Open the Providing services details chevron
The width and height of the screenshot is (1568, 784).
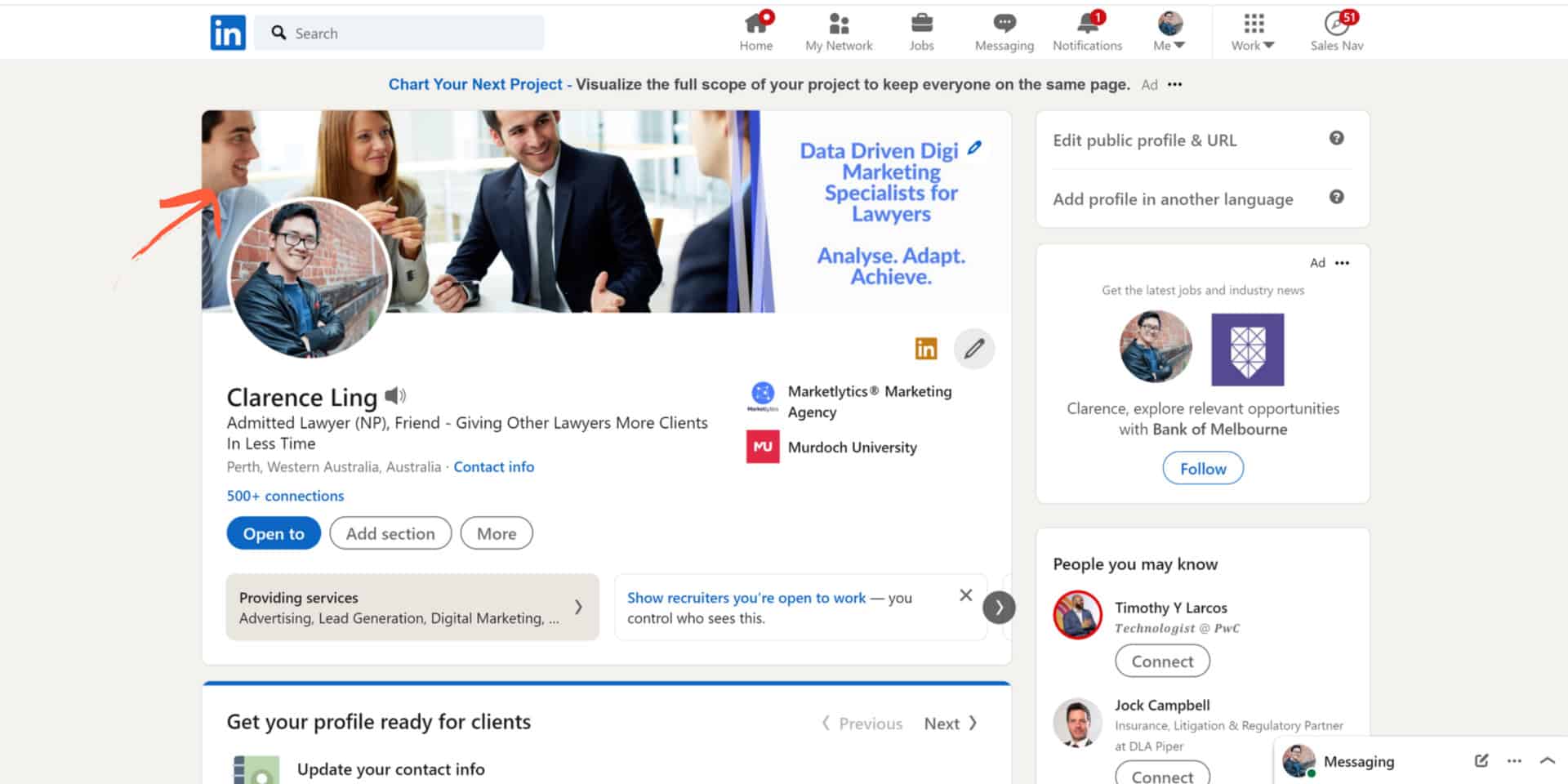click(578, 607)
